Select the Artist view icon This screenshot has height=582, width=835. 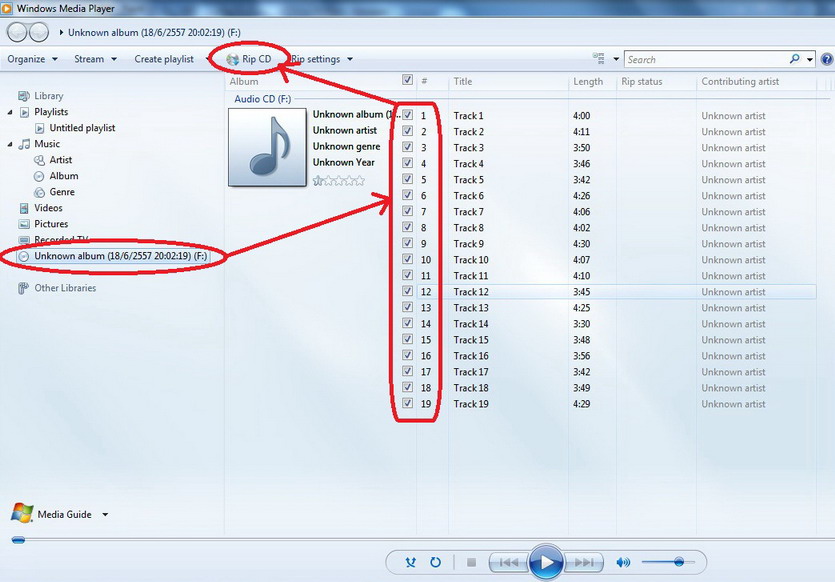39,160
